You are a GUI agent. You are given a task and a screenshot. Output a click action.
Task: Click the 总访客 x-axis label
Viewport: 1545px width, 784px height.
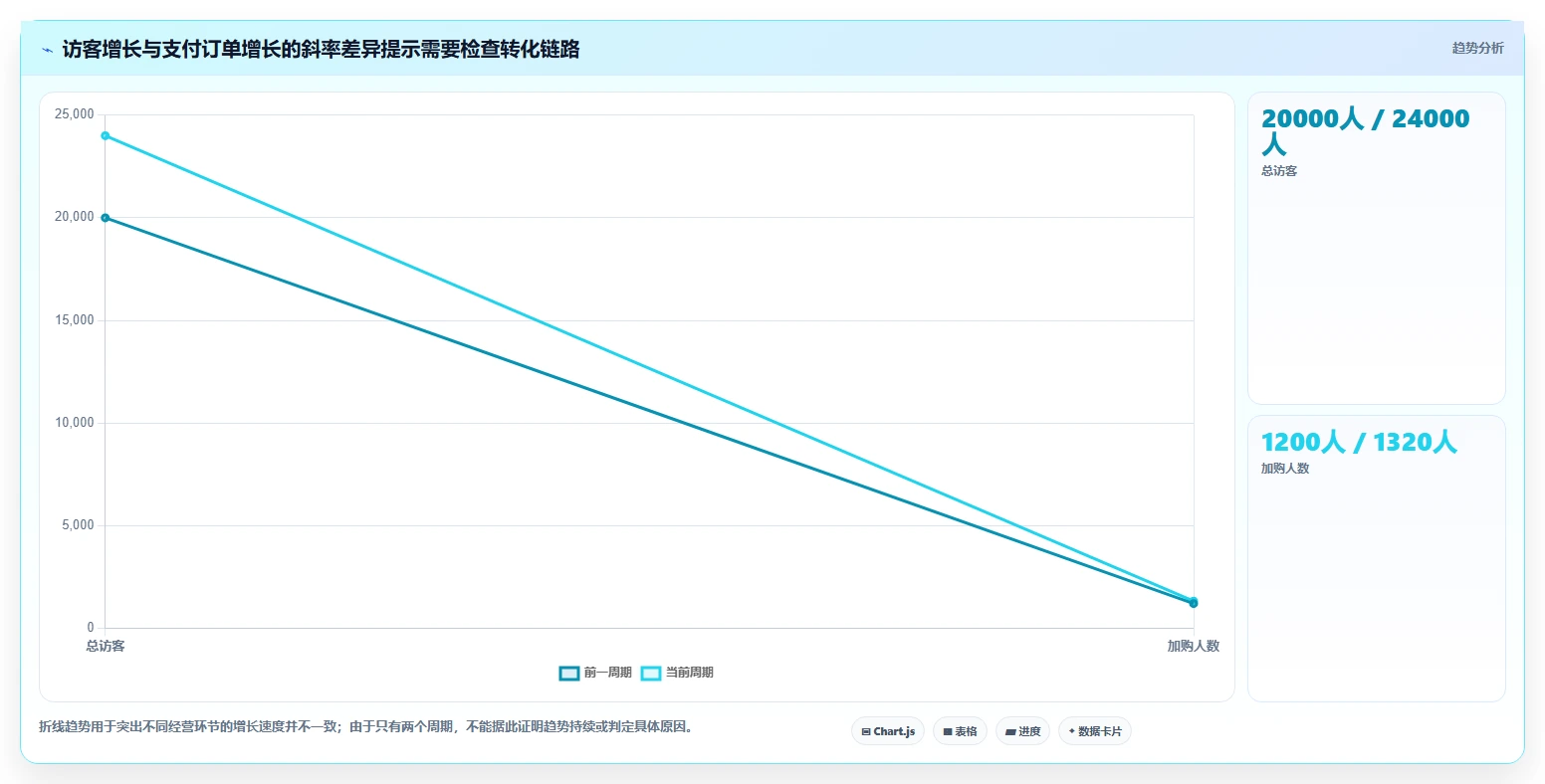[x=106, y=646]
